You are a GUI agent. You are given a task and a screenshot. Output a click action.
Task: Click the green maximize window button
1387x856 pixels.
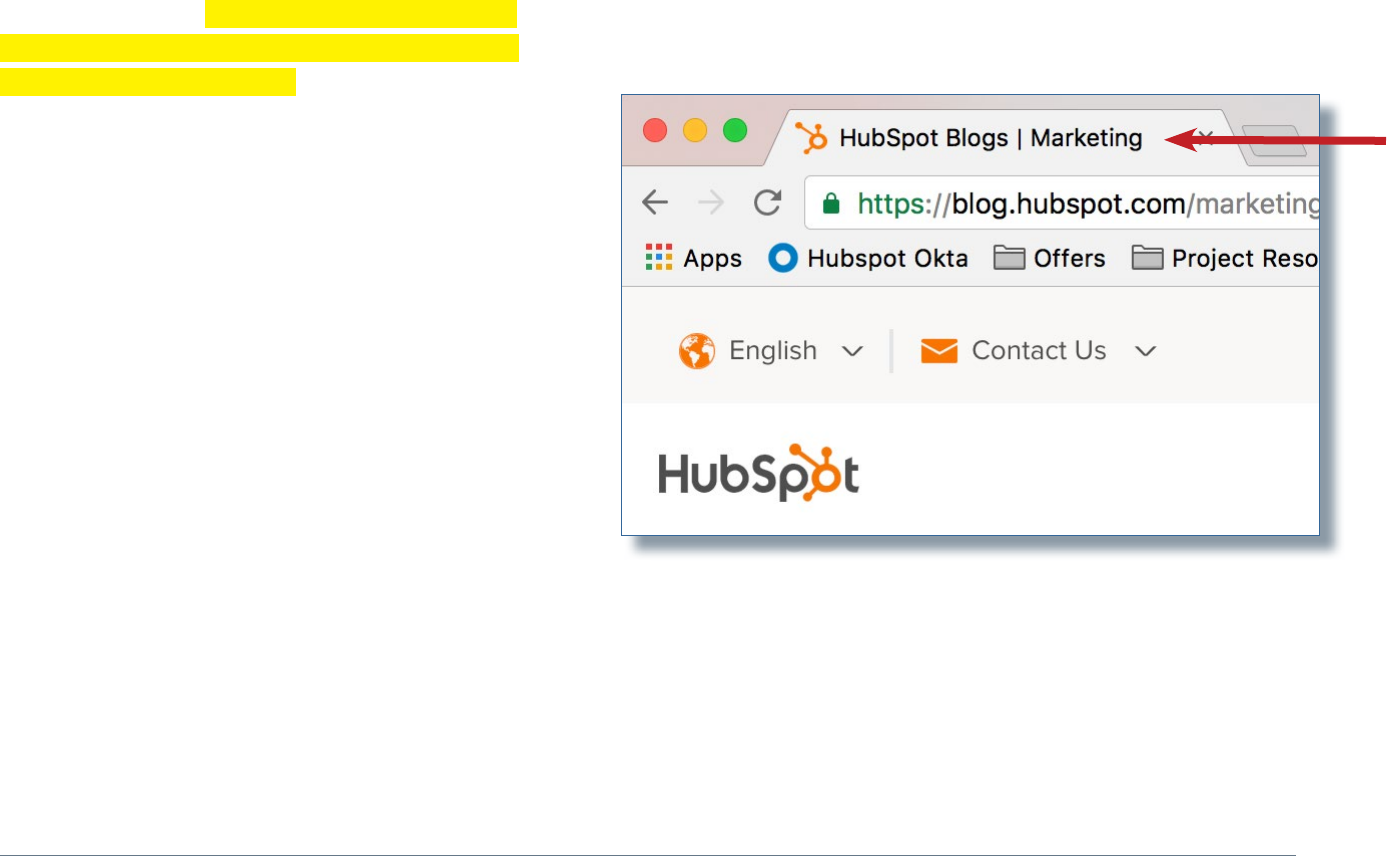[x=735, y=131]
